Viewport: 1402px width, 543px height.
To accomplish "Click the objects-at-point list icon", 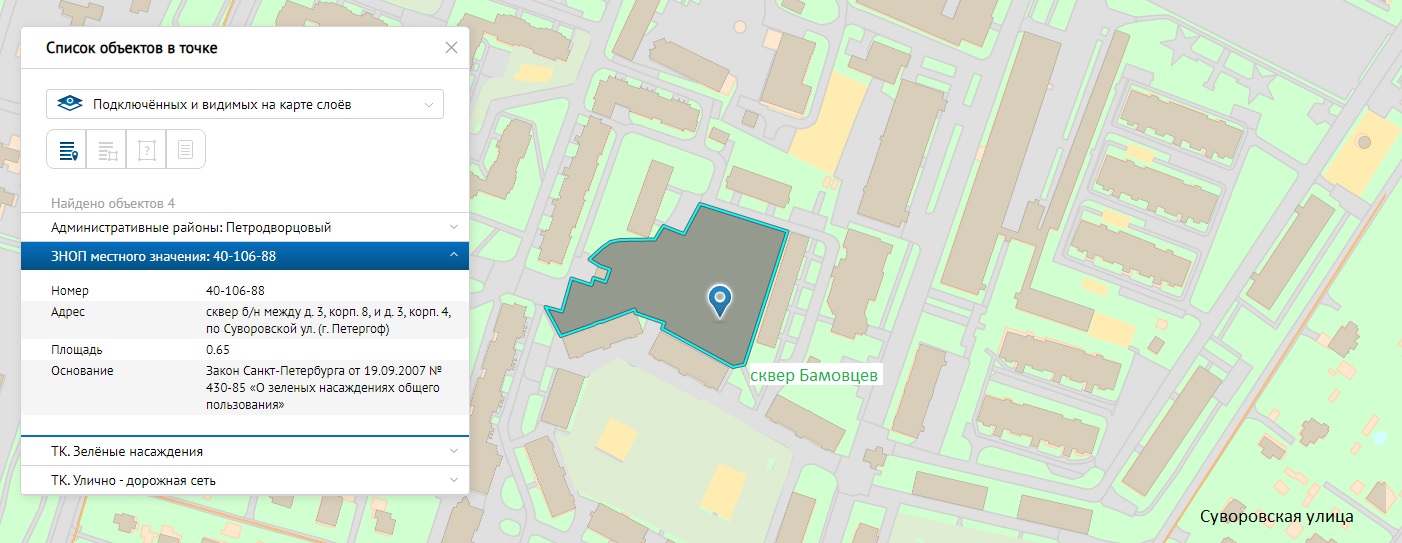I will [x=67, y=150].
